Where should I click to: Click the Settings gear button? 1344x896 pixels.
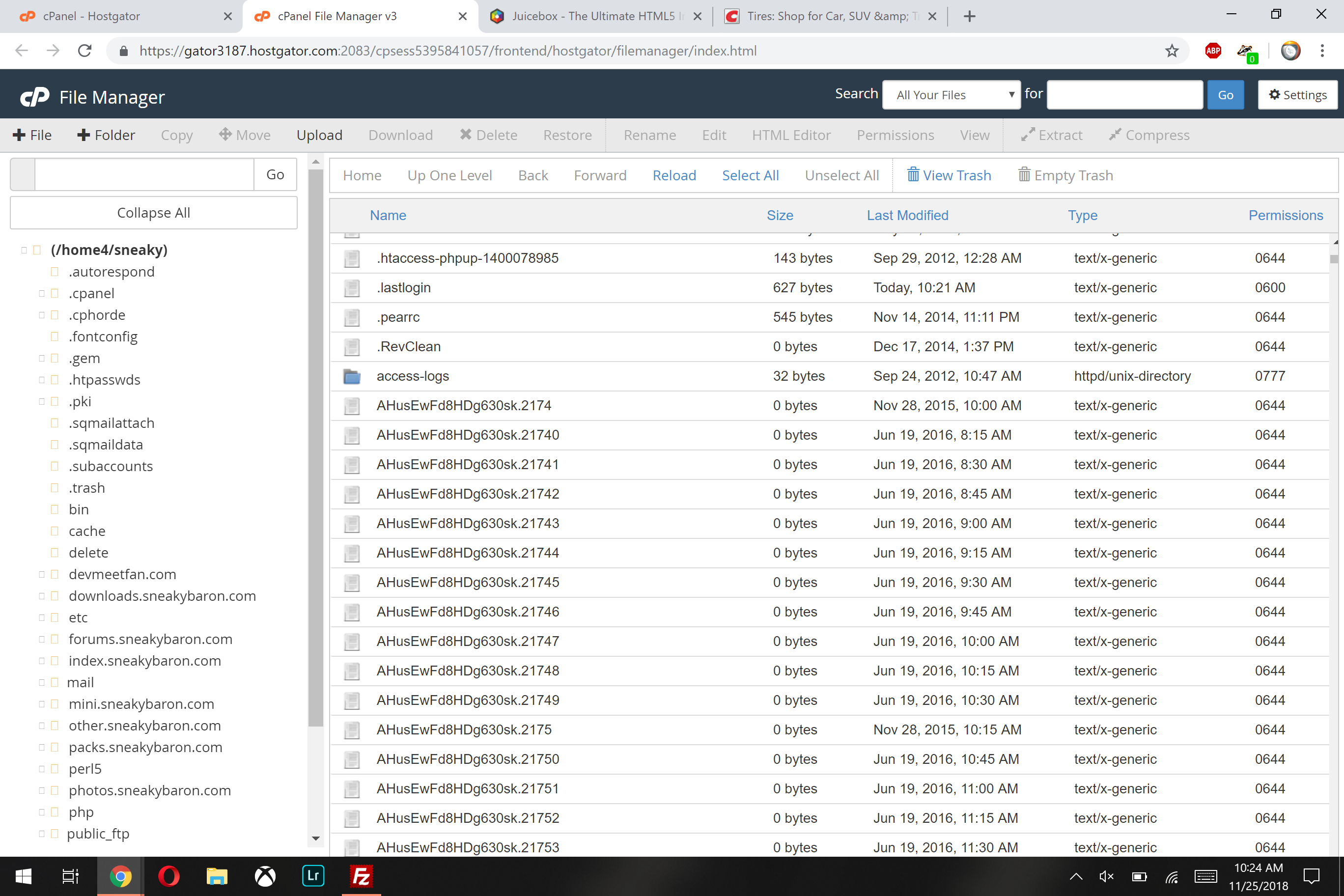1298,95
